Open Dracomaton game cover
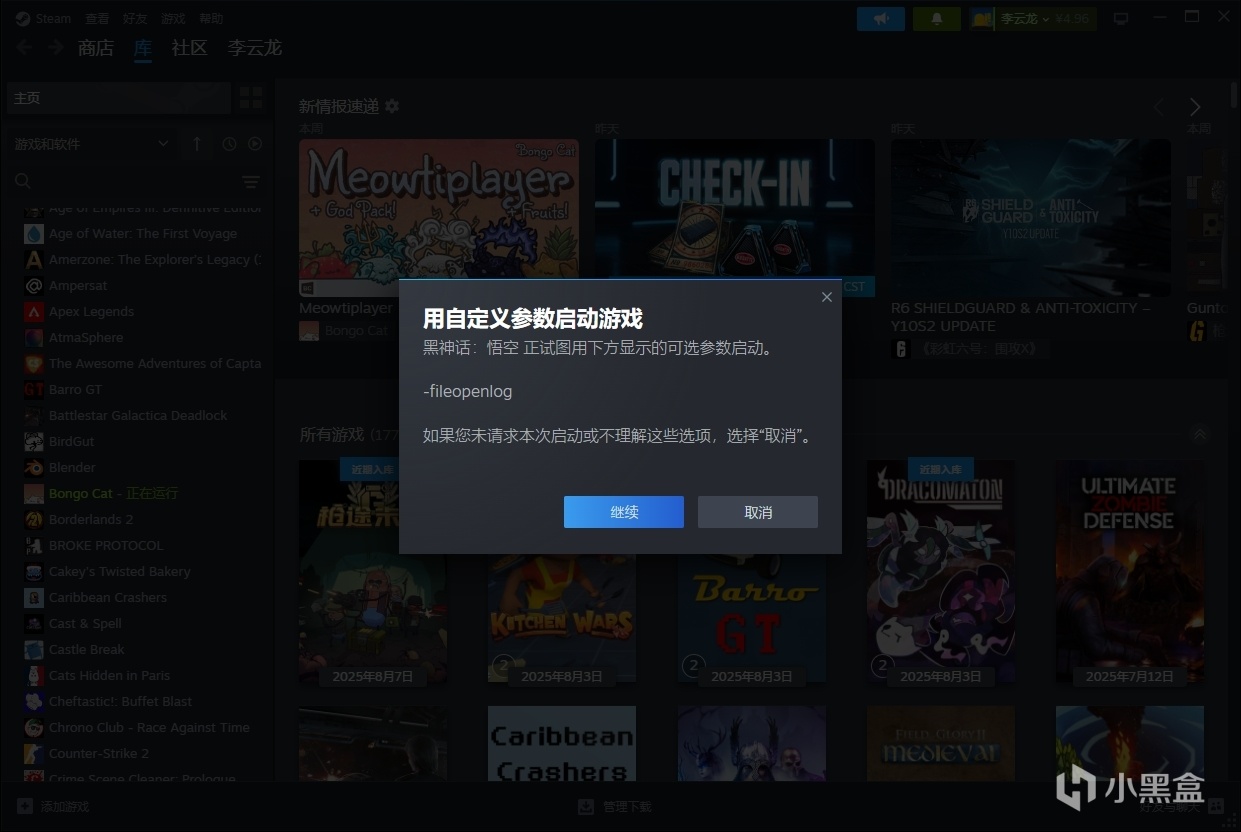This screenshot has height=832, width=1241. 940,571
